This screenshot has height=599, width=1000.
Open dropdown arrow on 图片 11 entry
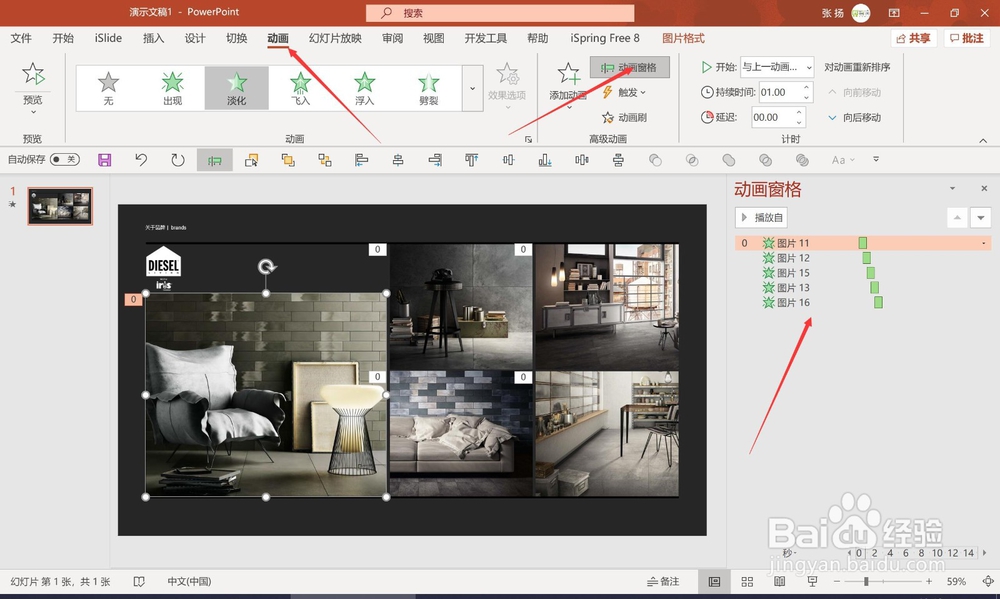coord(983,243)
